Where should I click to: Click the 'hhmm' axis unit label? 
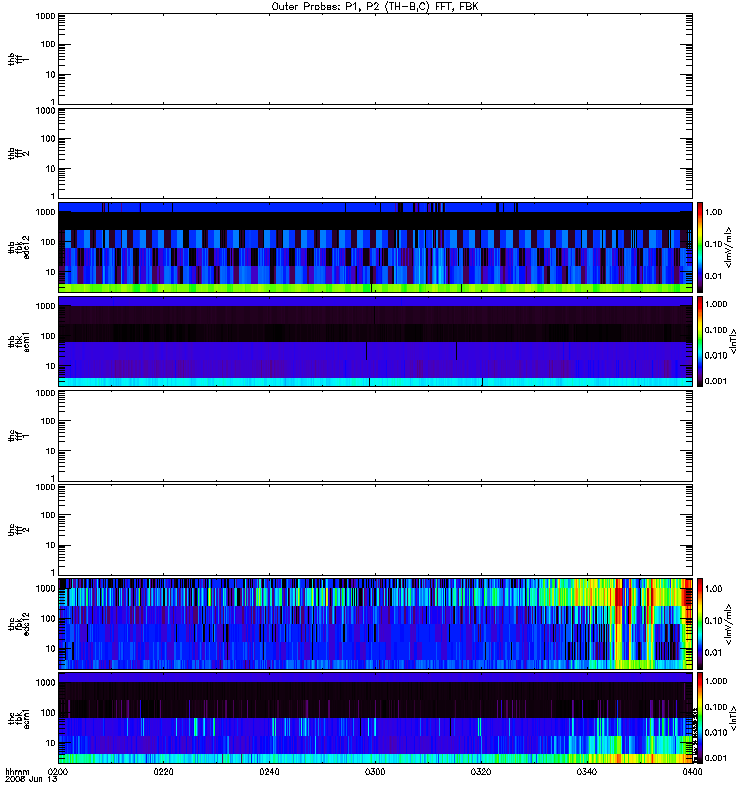pos(17,772)
